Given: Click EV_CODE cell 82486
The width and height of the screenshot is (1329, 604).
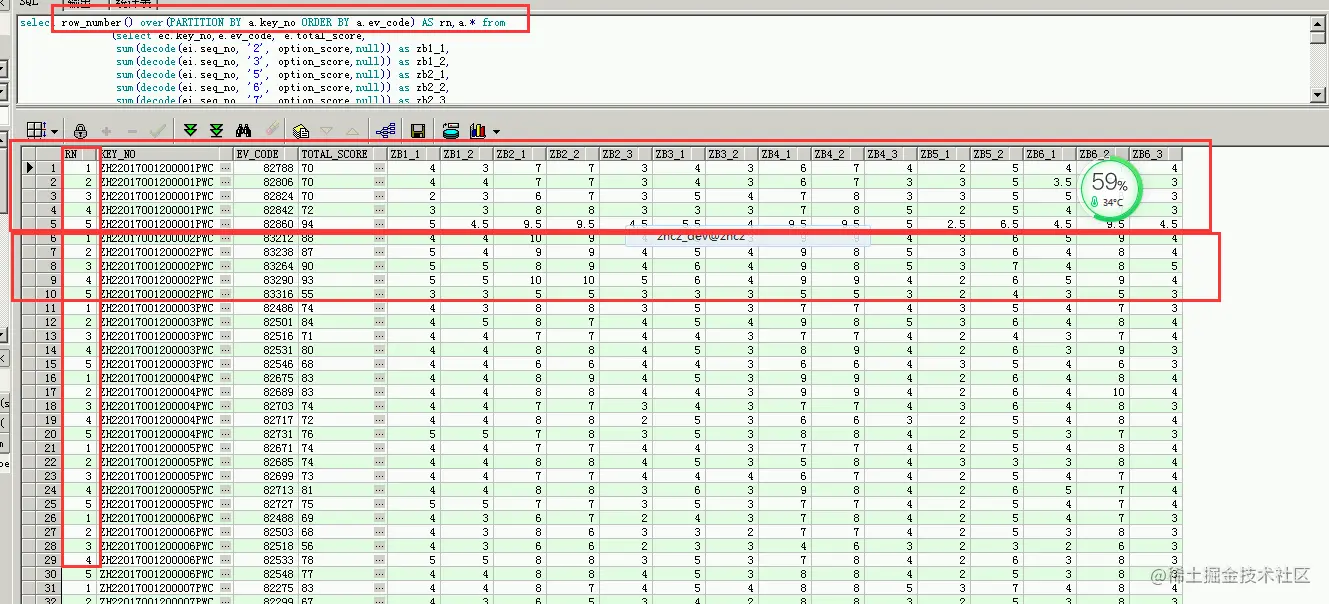Looking at the screenshot, I should pos(265,308).
